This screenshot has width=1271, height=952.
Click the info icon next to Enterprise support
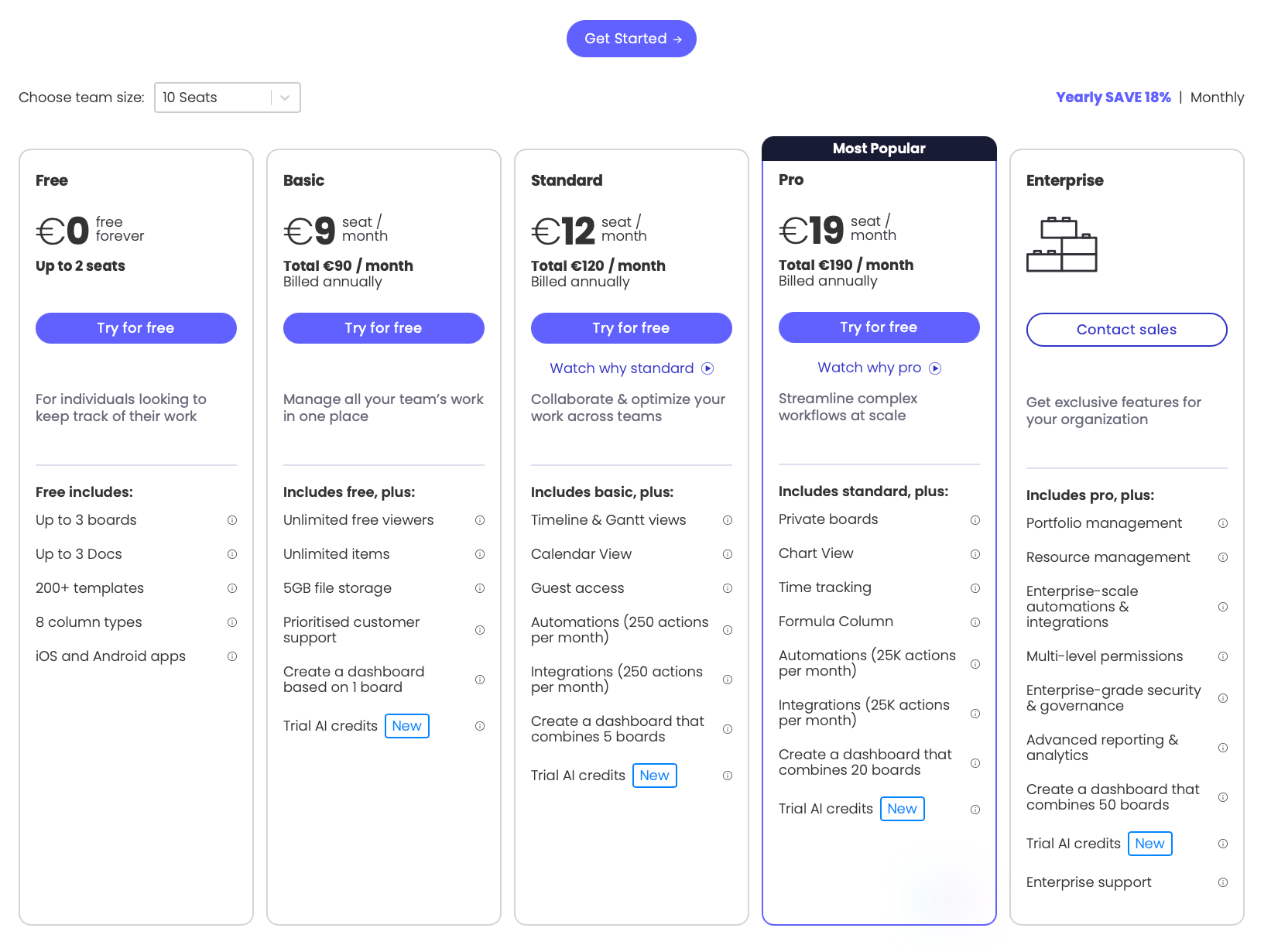(1223, 882)
